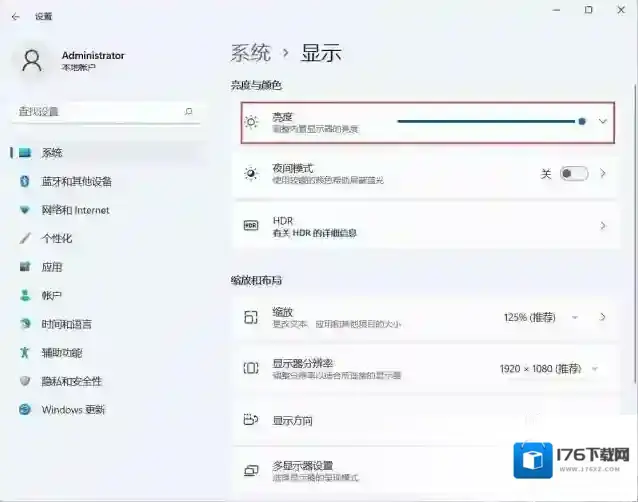638x502 pixels.
Task: Click the 显示方向 orientation icon
Action: point(251,419)
